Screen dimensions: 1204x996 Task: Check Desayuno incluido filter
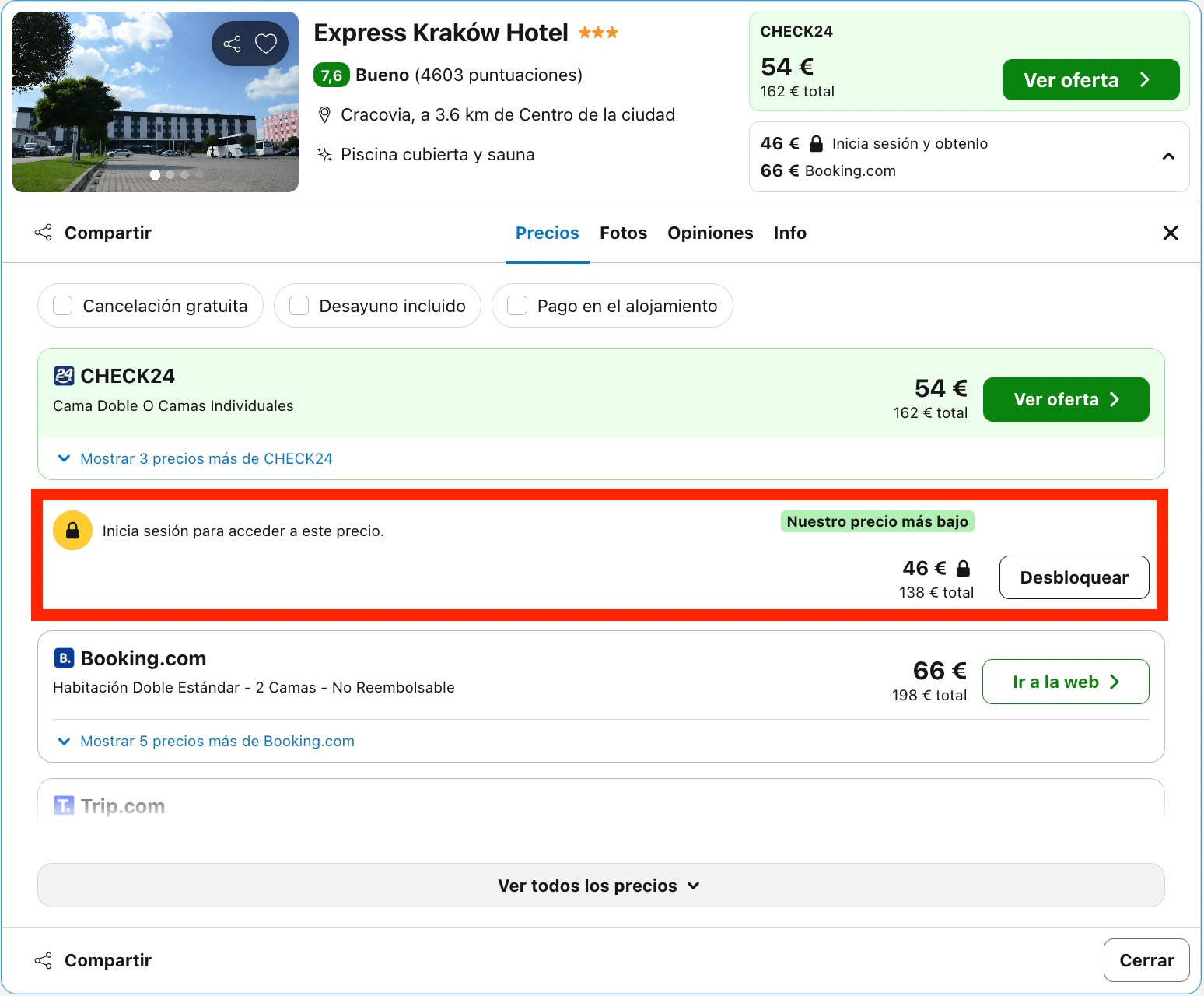click(299, 306)
